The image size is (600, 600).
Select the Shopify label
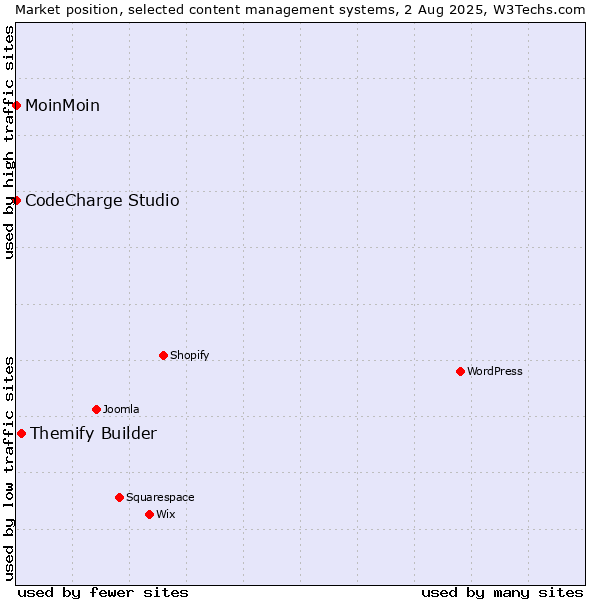pyautogui.click(x=189, y=355)
